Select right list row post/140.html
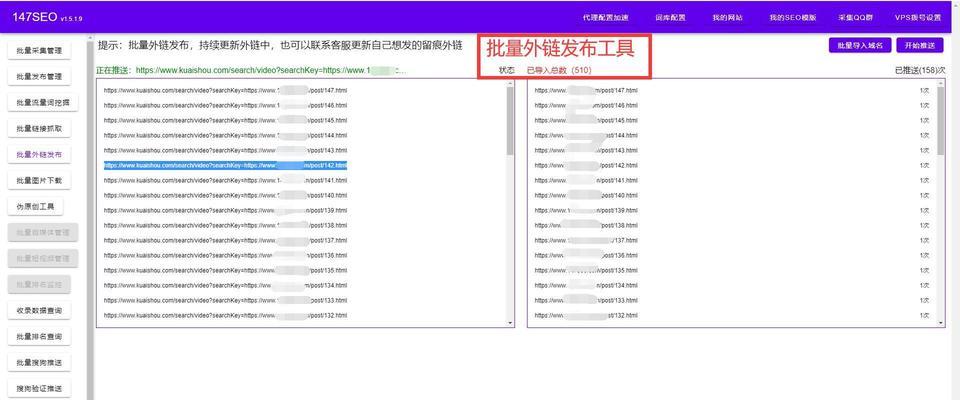 (x=586, y=195)
